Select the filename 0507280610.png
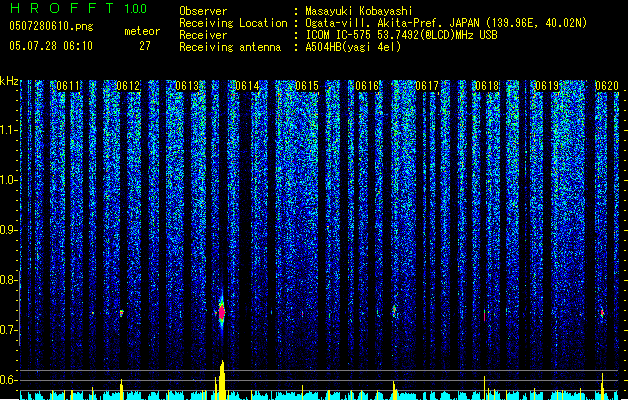 (51, 26)
